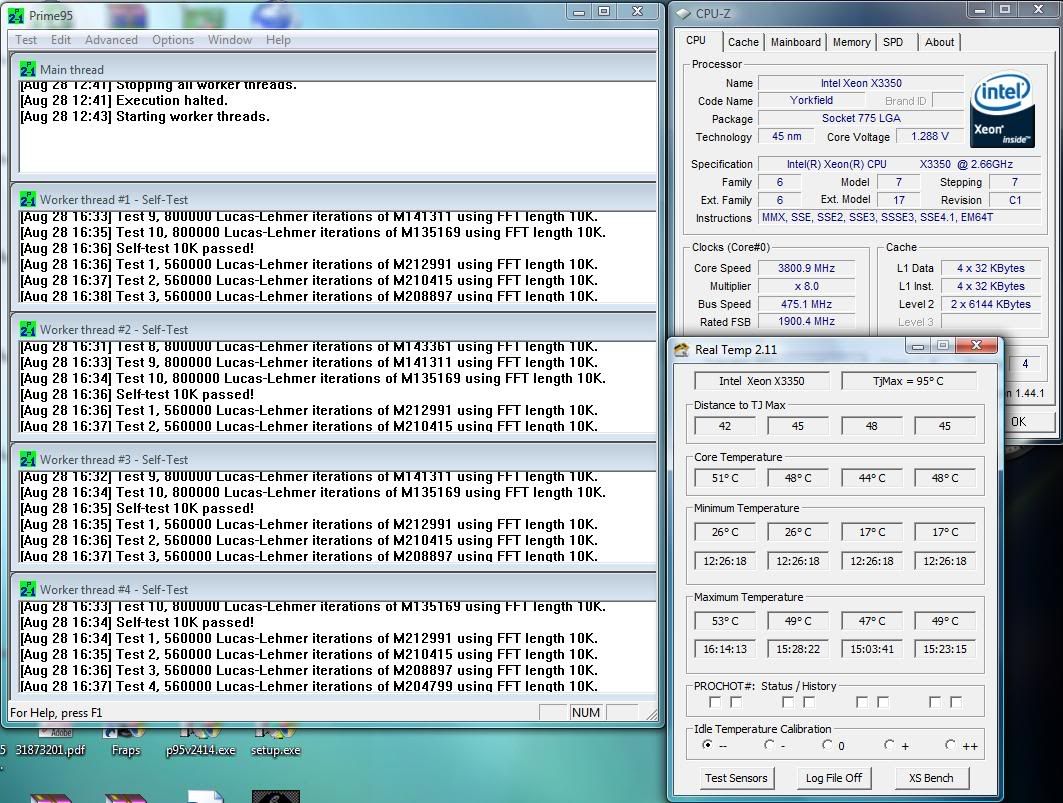Click the 51° C core temperature reading
1063x803 pixels.
click(725, 478)
